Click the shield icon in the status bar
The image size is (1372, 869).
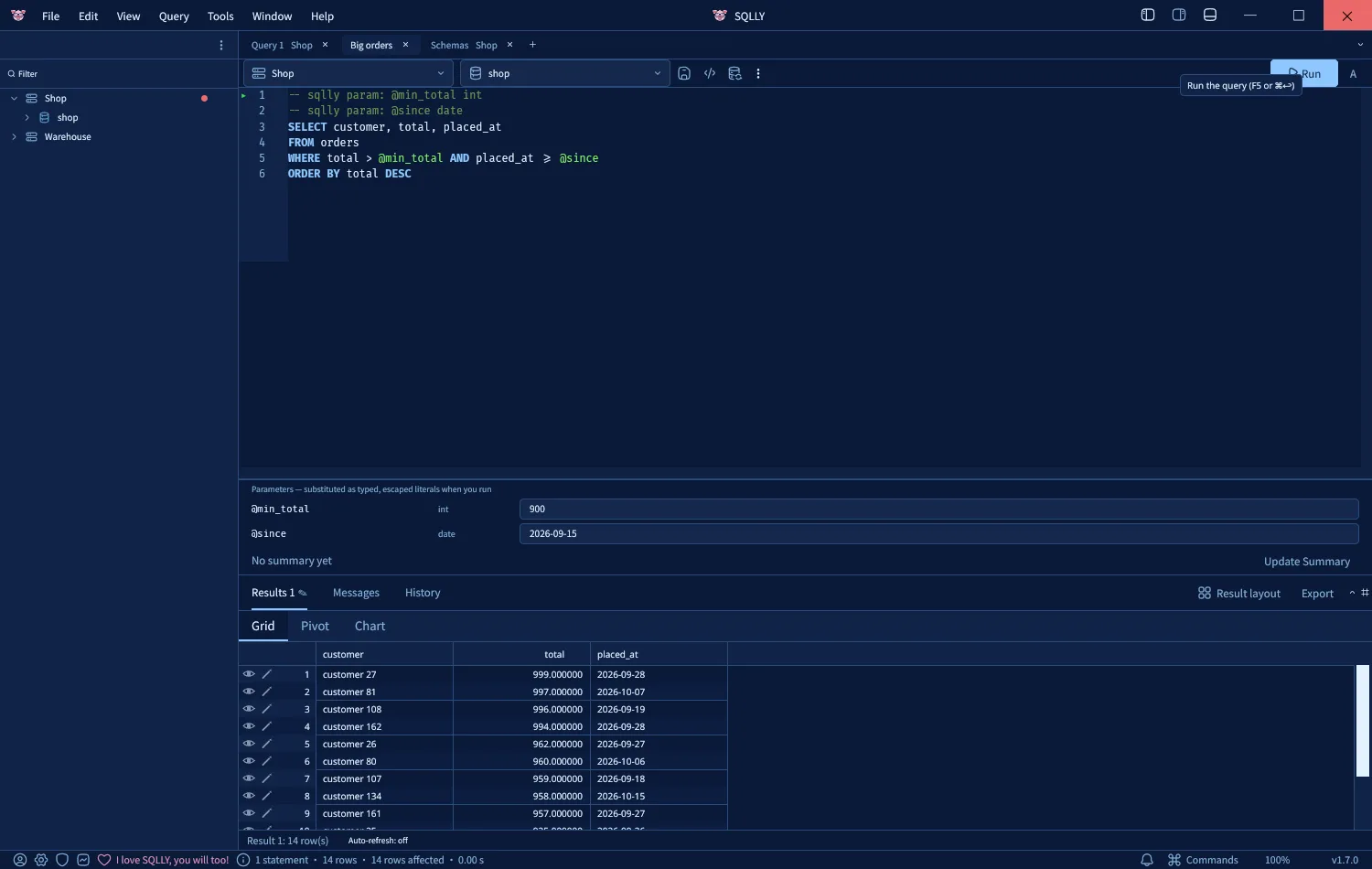62,860
